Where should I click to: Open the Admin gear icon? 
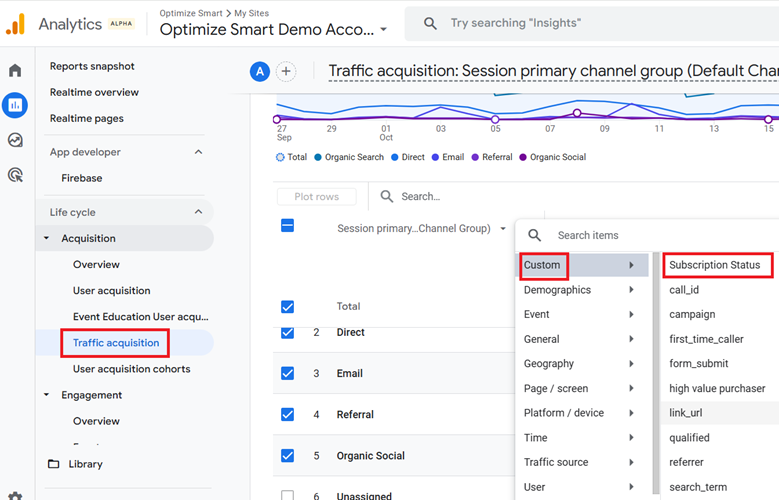[x=15, y=496]
